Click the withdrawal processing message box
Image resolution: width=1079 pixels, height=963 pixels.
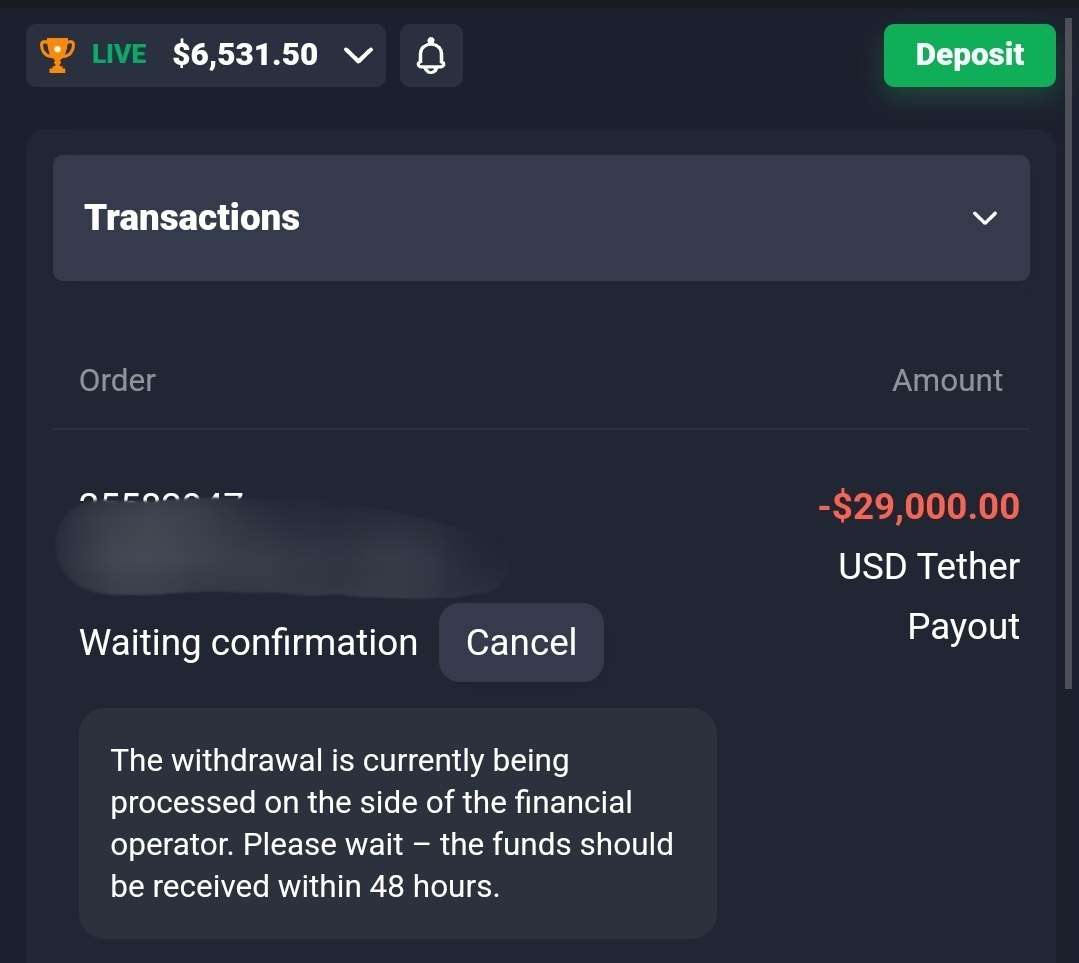(397, 822)
